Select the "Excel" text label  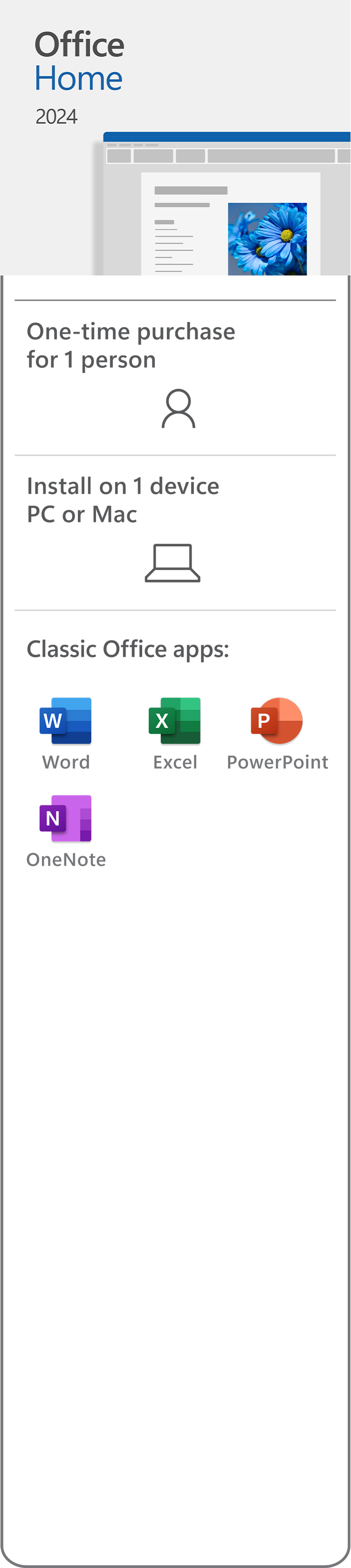tap(175, 762)
